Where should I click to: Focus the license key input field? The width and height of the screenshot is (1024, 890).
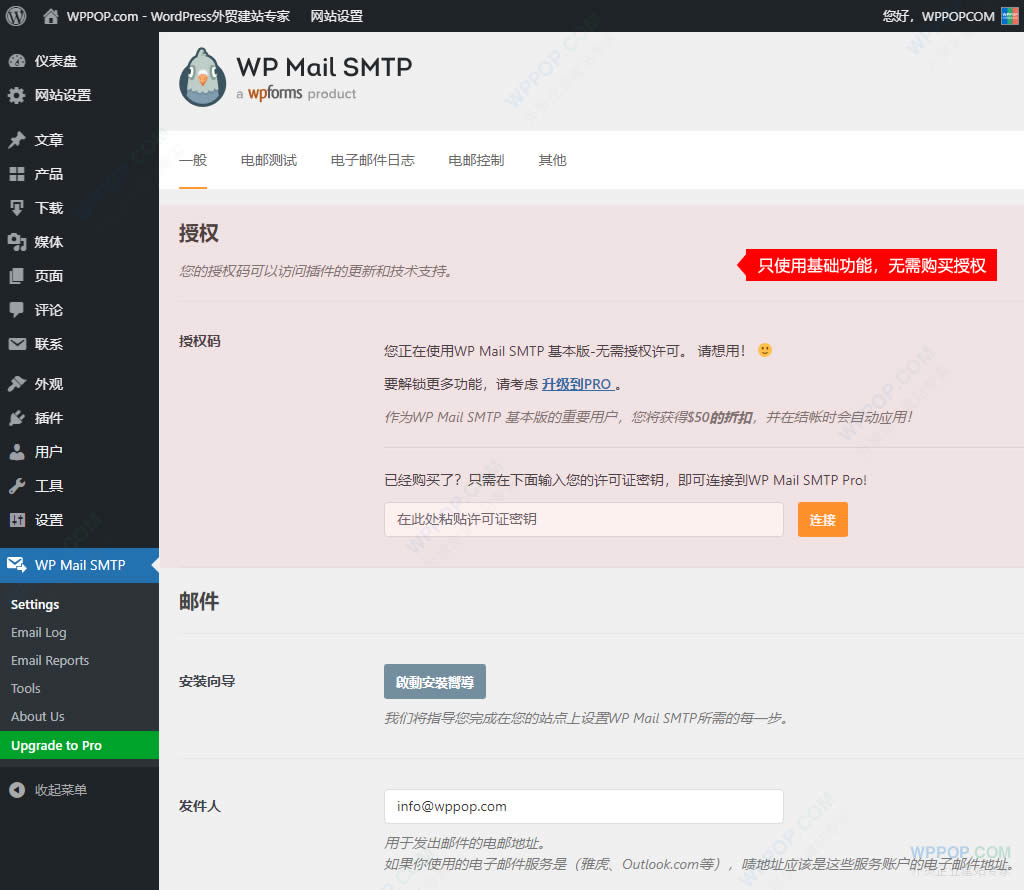pyautogui.click(x=583, y=520)
